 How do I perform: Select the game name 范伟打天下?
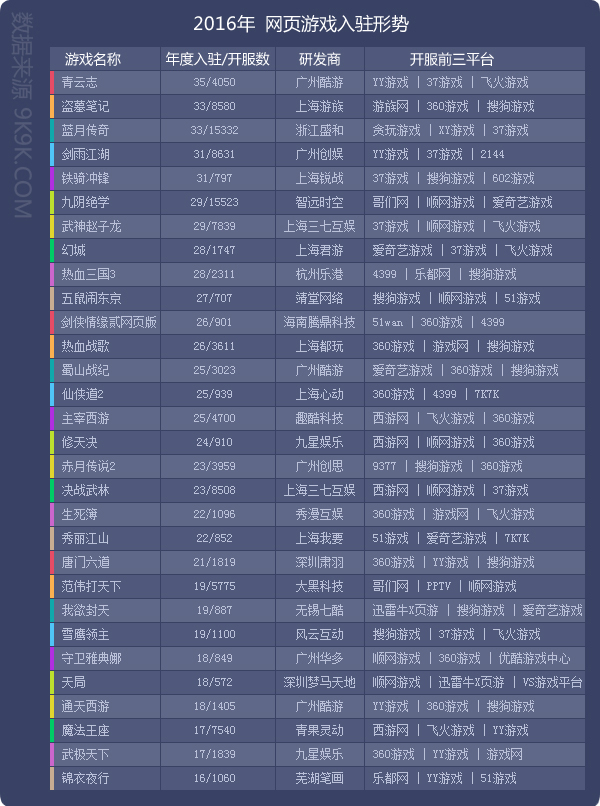click(x=92, y=586)
